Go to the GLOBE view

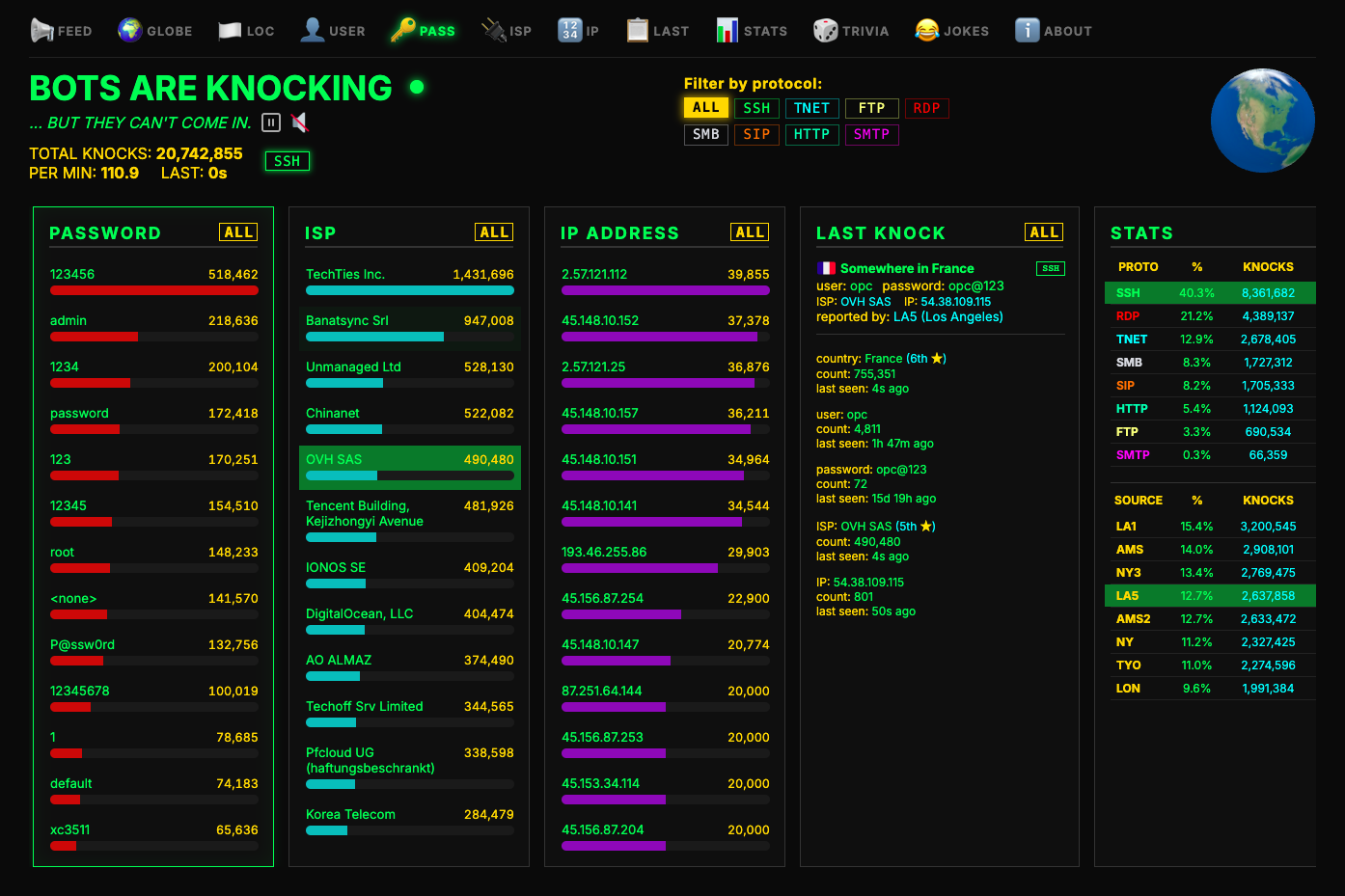[155, 31]
